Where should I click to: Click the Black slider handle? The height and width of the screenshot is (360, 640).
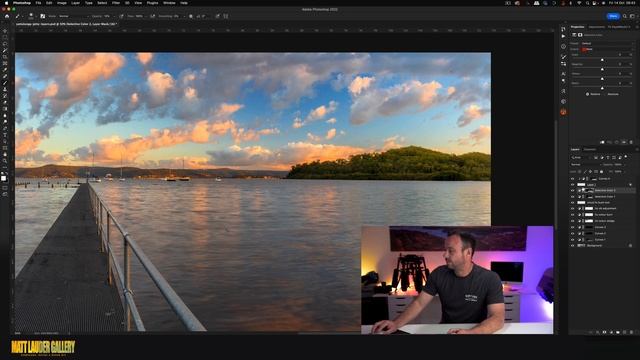(x=602, y=88)
